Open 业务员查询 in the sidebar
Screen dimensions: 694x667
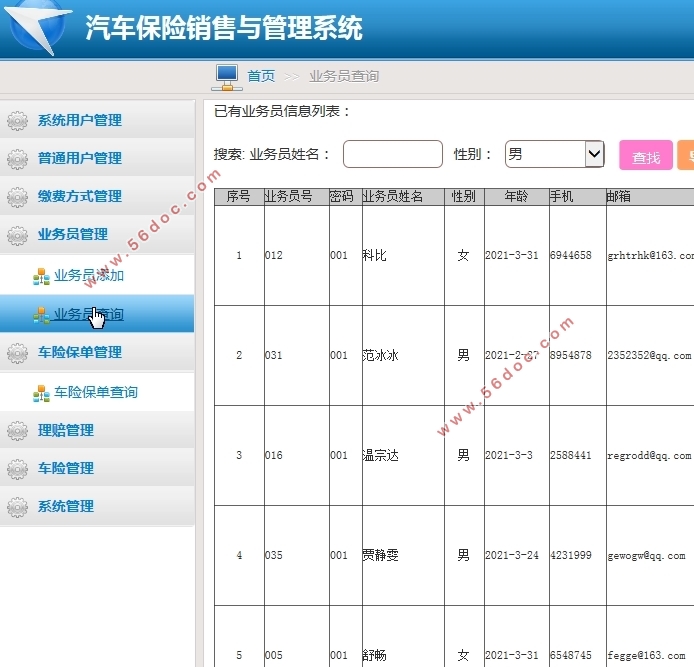[x=89, y=314]
